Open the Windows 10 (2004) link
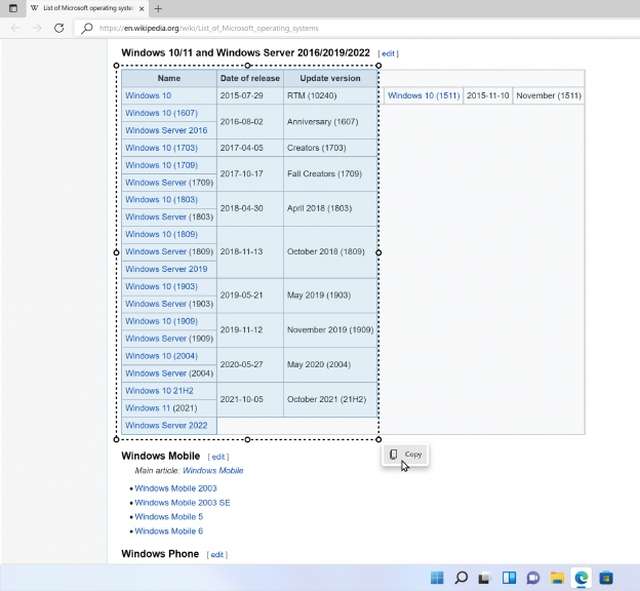Viewport: 640px width, 591px height. pyautogui.click(x=162, y=356)
